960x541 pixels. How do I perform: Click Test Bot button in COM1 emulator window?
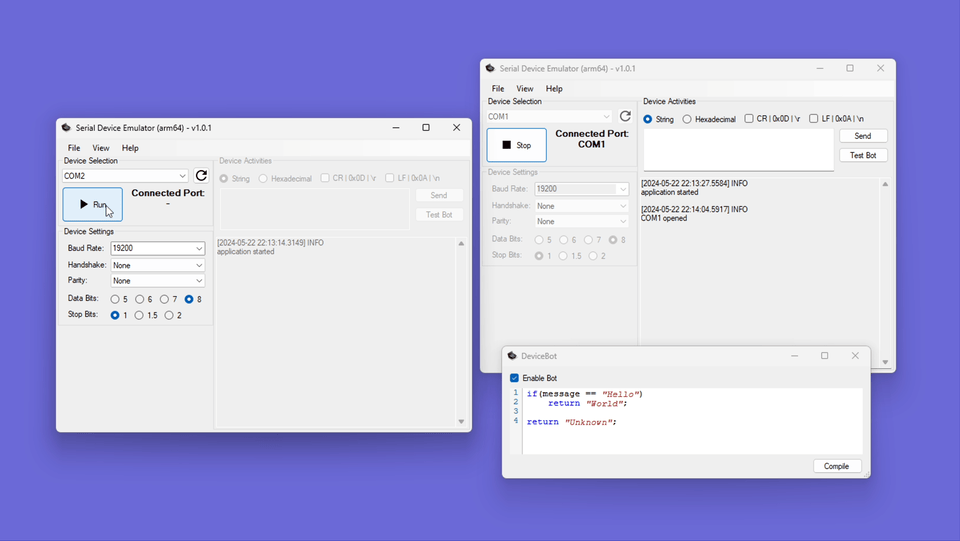pyautogui.click(x=863, y=155)
